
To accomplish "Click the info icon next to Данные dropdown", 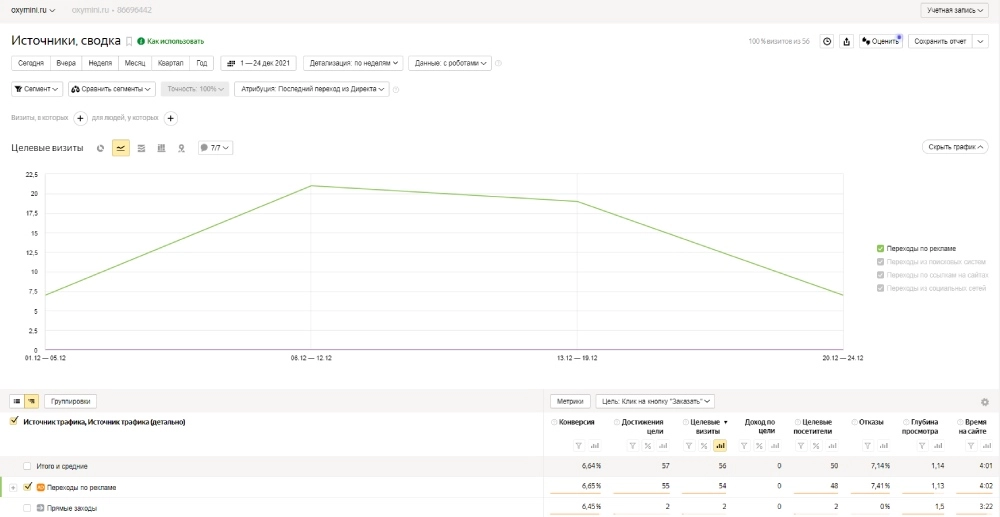I will 499,63.
